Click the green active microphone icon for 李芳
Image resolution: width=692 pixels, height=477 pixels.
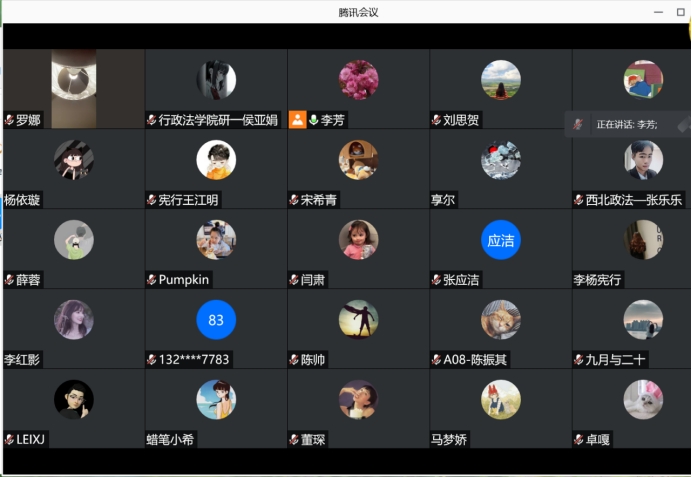(314, 120)
